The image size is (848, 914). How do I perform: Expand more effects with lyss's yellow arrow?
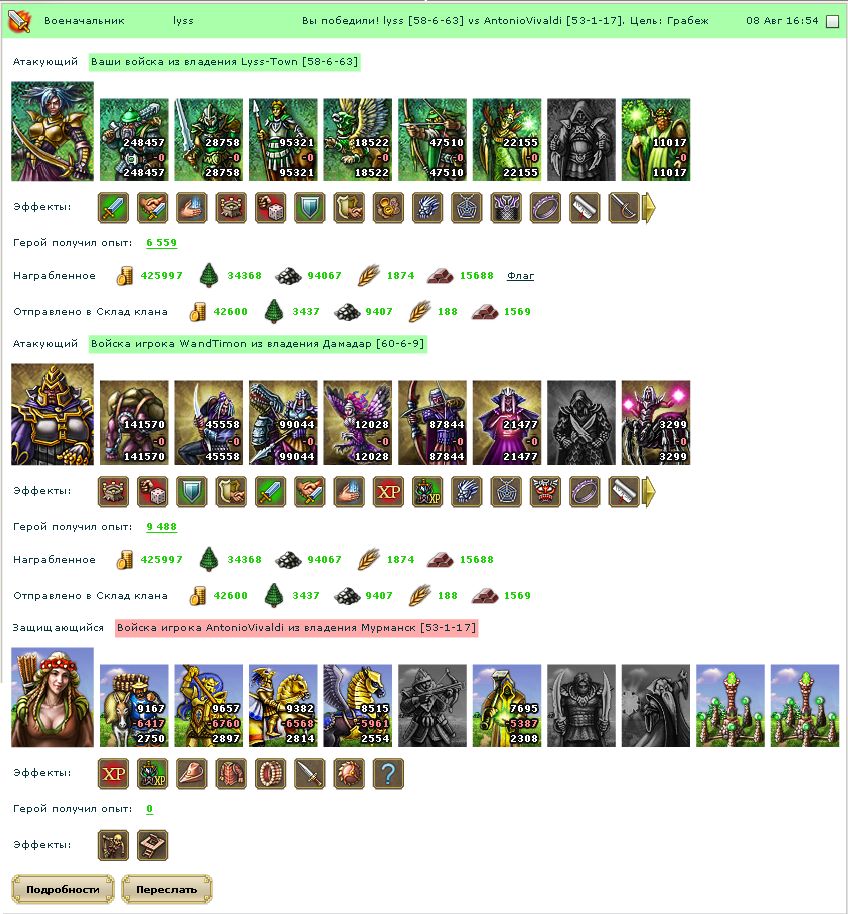648,208
